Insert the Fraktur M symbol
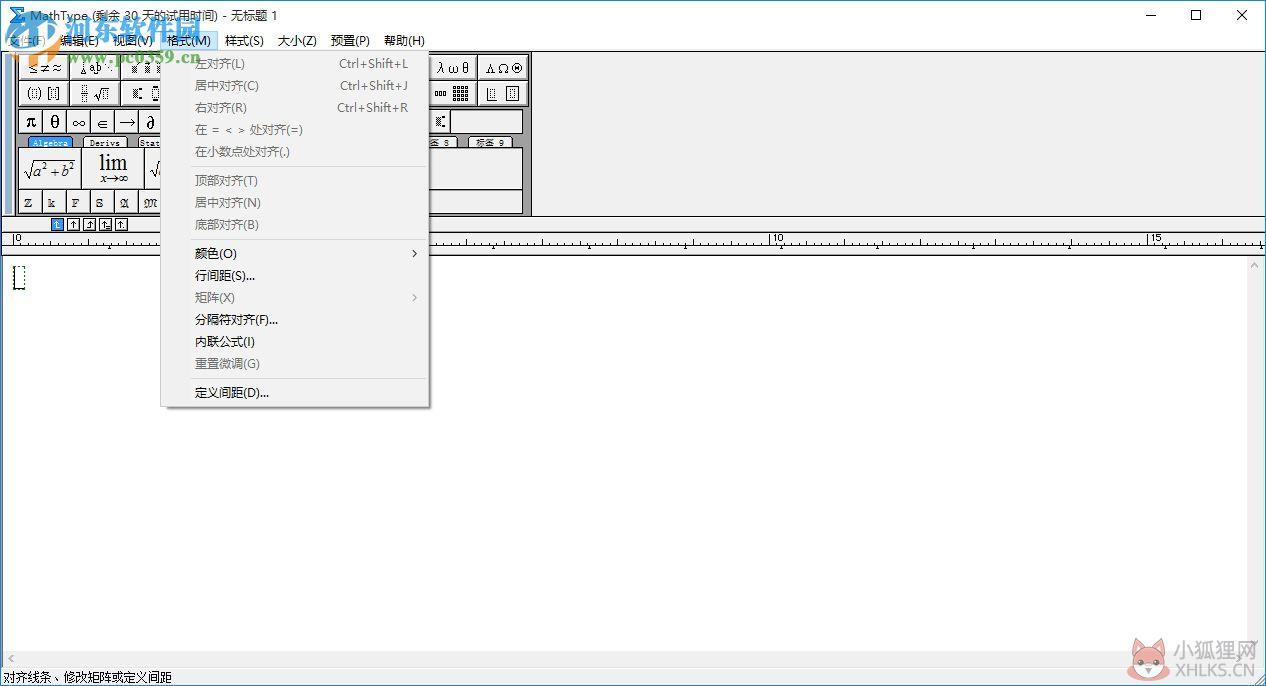This screenshot has height=686, width=1266. pos(150,203)
